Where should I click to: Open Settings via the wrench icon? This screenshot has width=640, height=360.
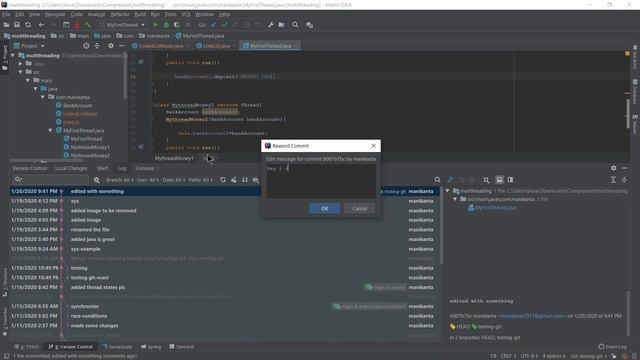pyautogui.click(x=271, y=25)
